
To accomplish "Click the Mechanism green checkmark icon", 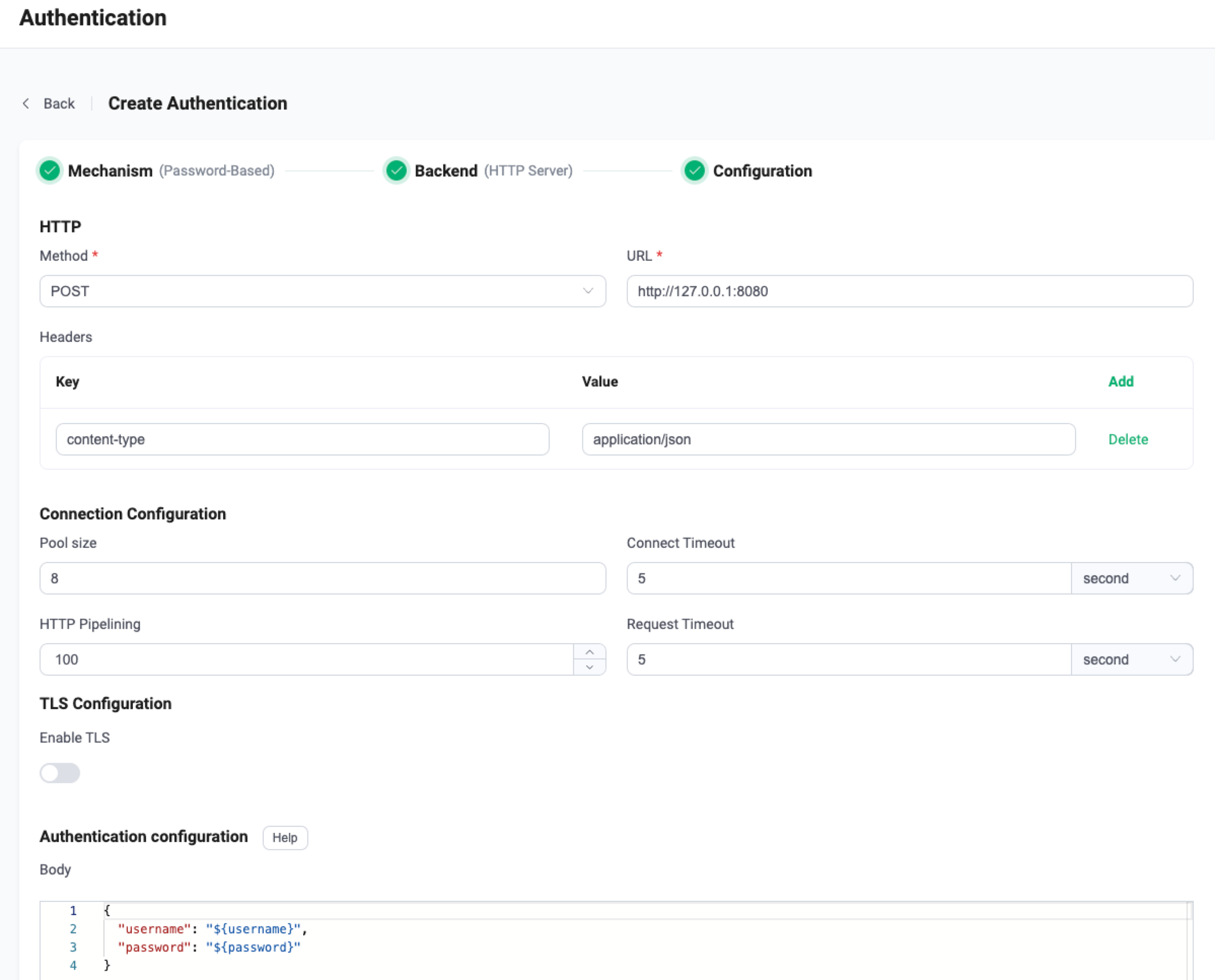I will 50,170.
